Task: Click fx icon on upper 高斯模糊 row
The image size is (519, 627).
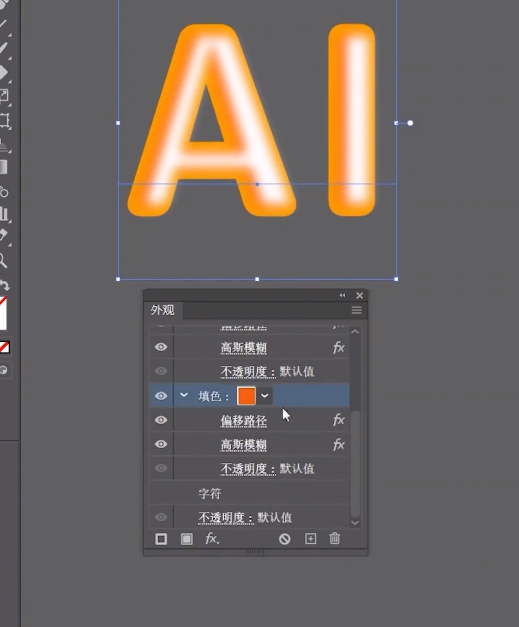Action: click(338, 347)
